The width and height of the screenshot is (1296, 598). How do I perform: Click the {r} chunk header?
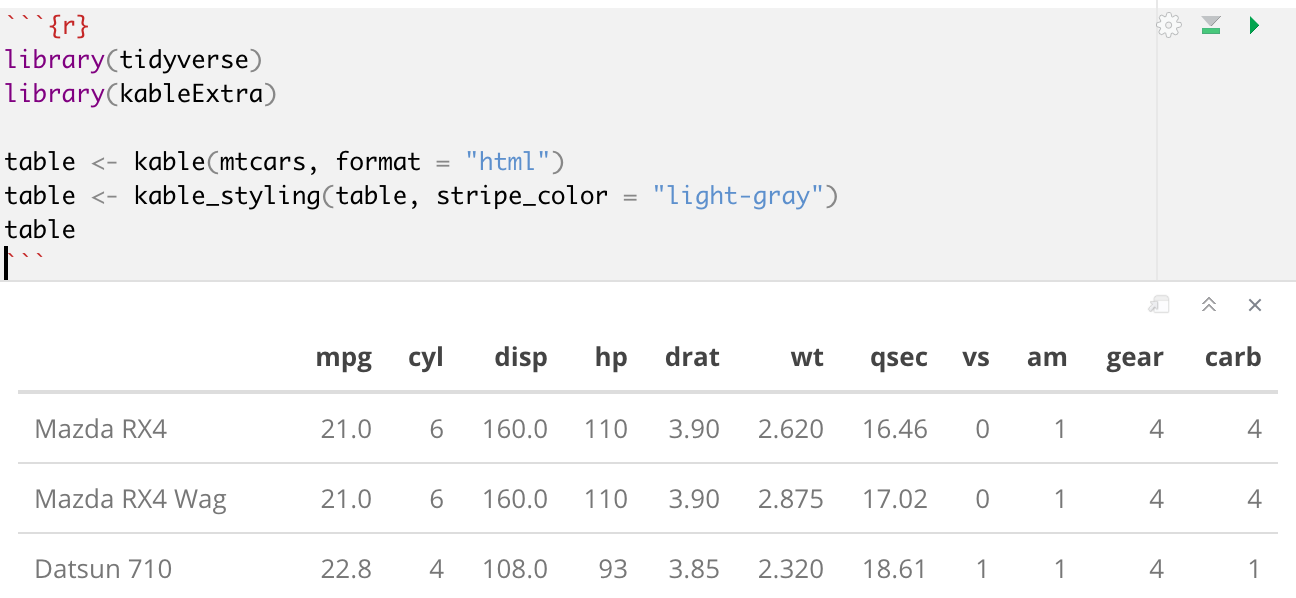[47, 25]
